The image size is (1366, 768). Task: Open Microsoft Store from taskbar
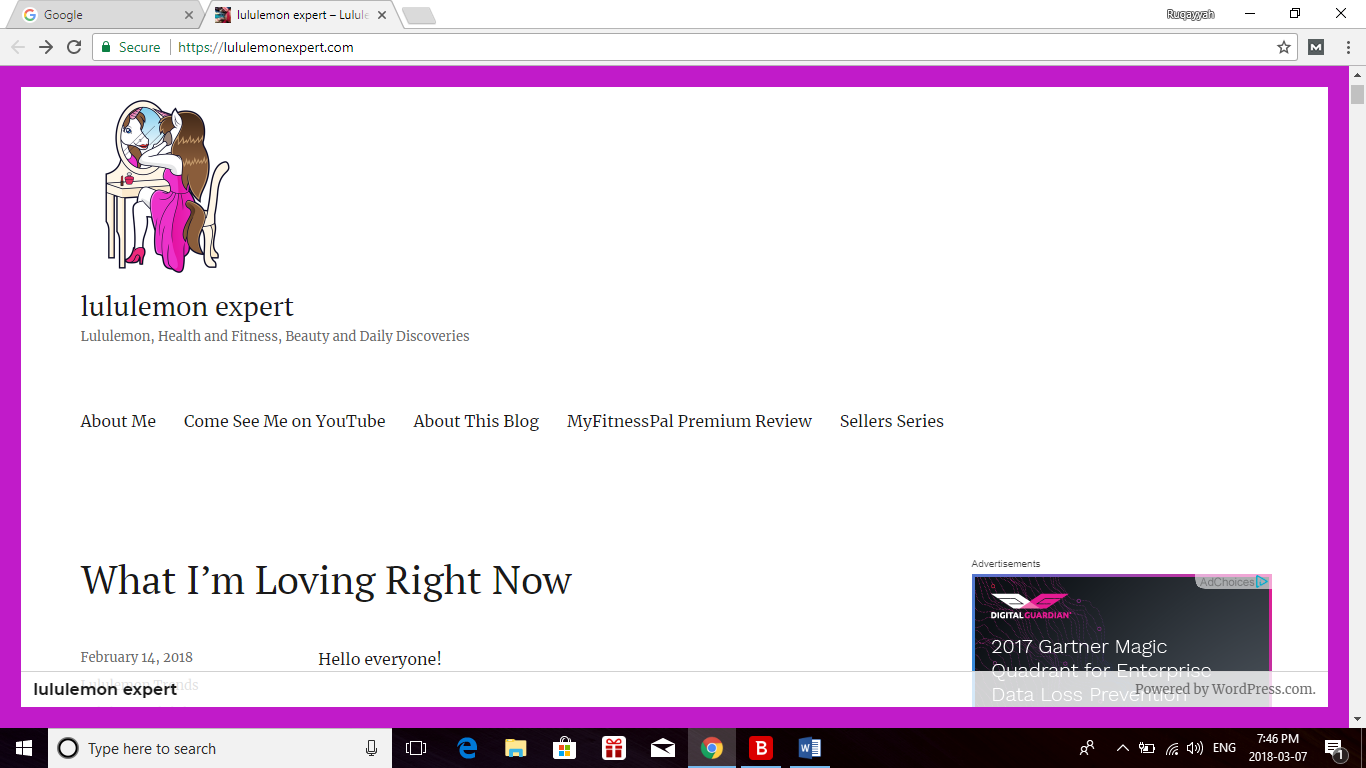565,748
